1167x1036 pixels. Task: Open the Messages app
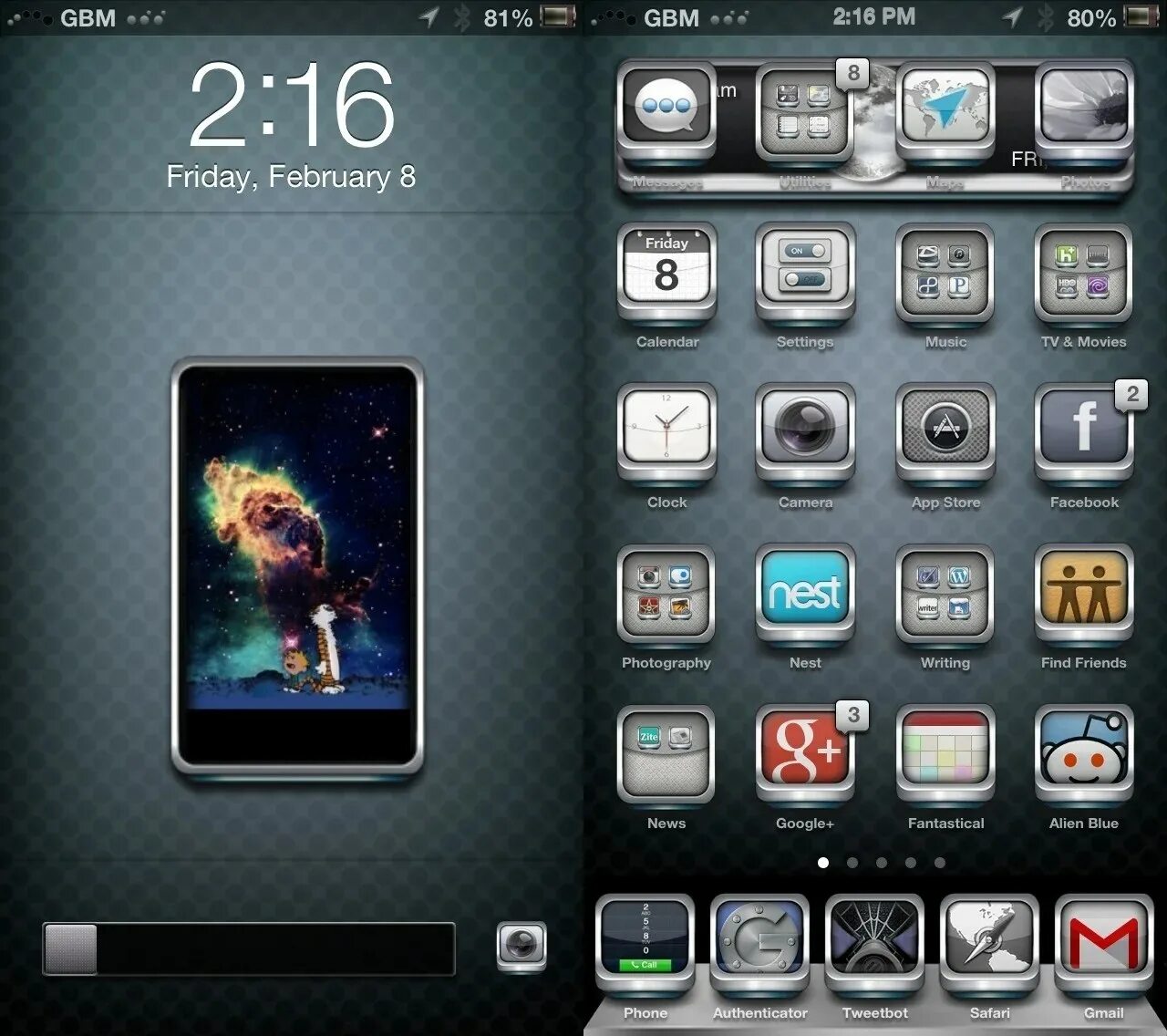666,111
